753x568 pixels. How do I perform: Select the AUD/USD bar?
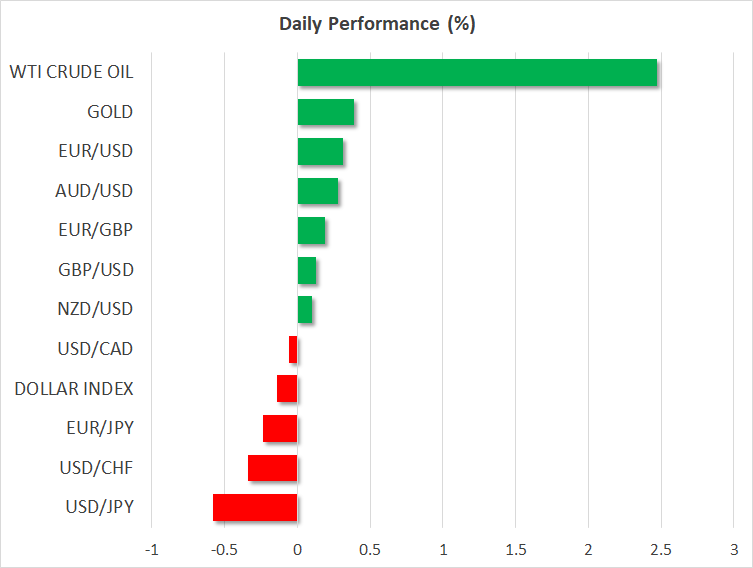317,191
